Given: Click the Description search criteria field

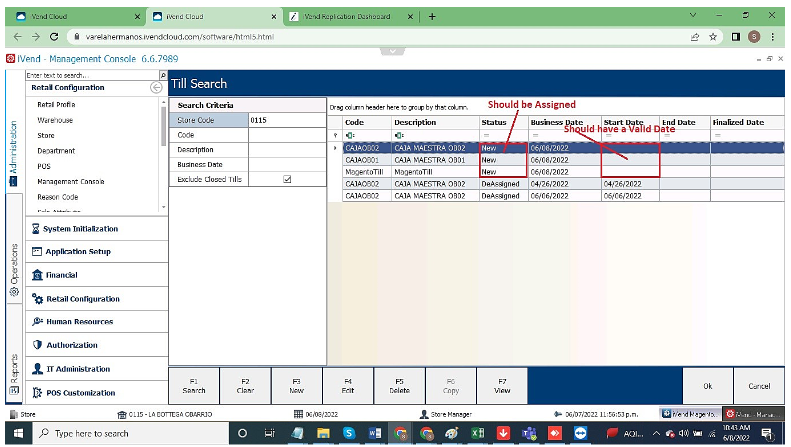Looking at the screenshot, I should point(287,150).
